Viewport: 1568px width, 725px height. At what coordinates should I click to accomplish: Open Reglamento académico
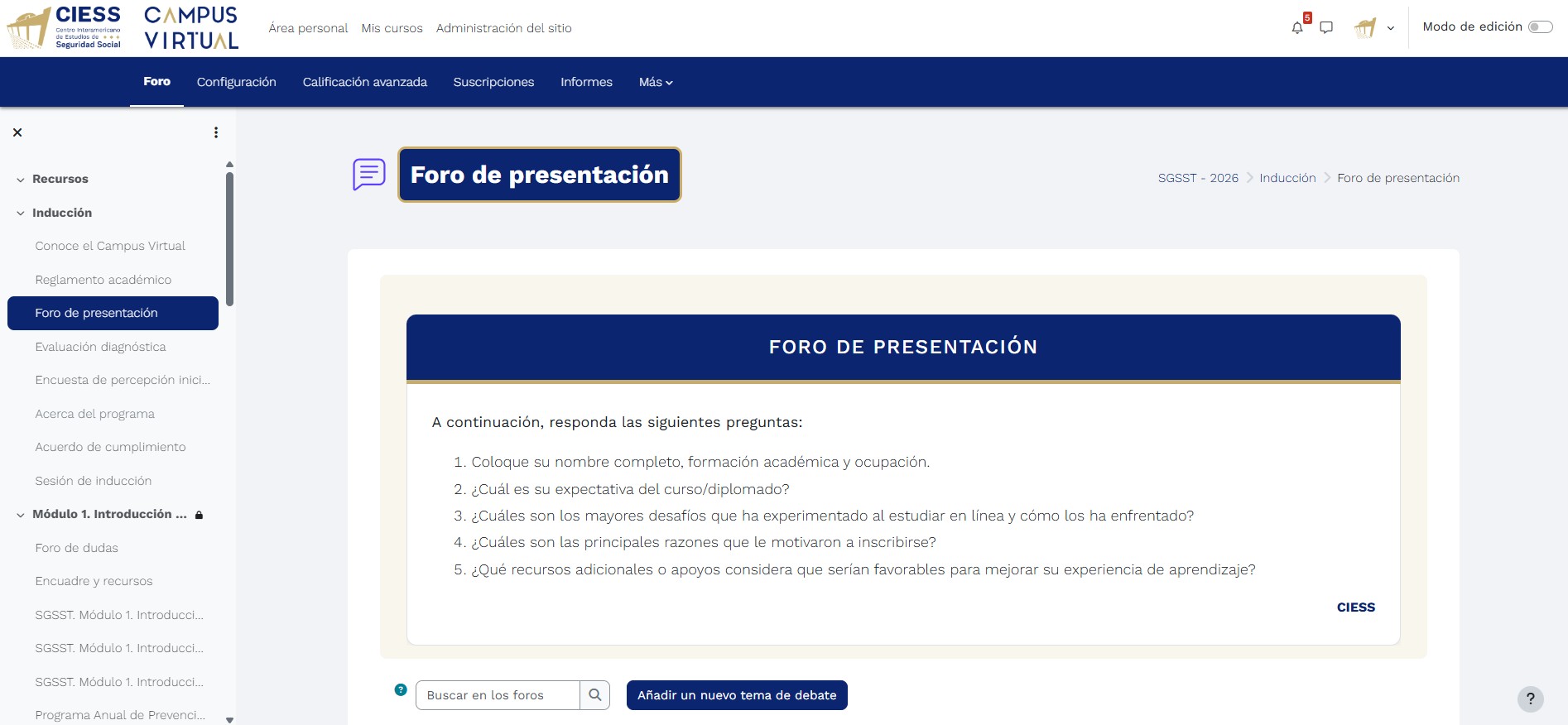point(103,280)
